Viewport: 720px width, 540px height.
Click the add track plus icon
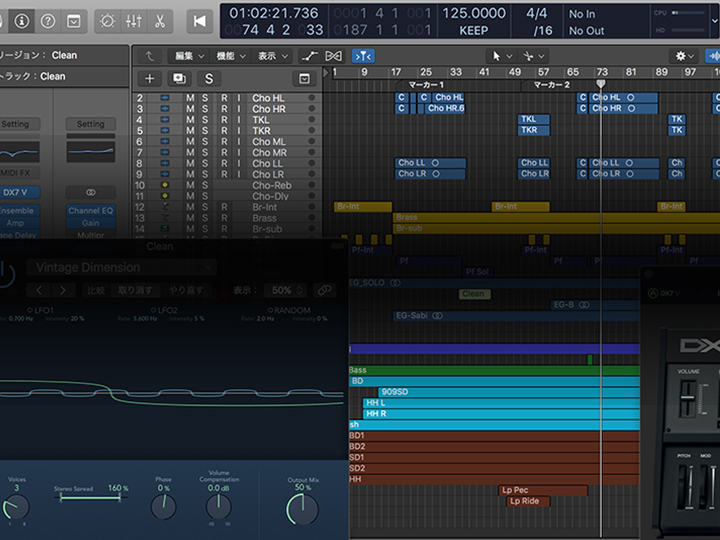click(150, 78)
